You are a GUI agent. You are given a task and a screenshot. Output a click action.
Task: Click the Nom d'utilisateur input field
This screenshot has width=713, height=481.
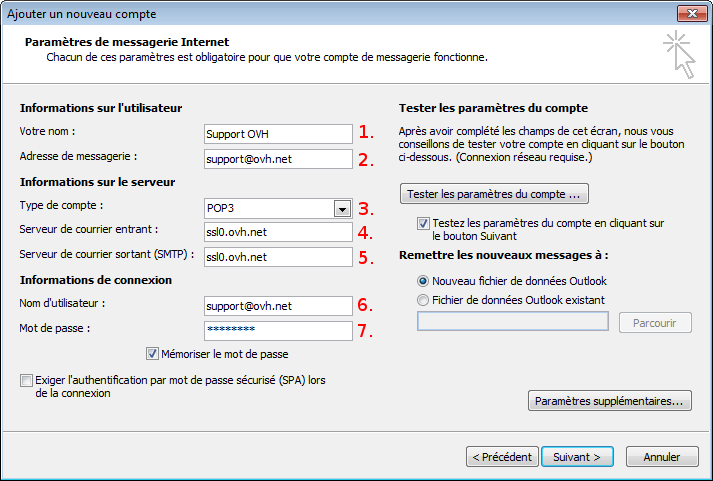(x=277, y=305)
